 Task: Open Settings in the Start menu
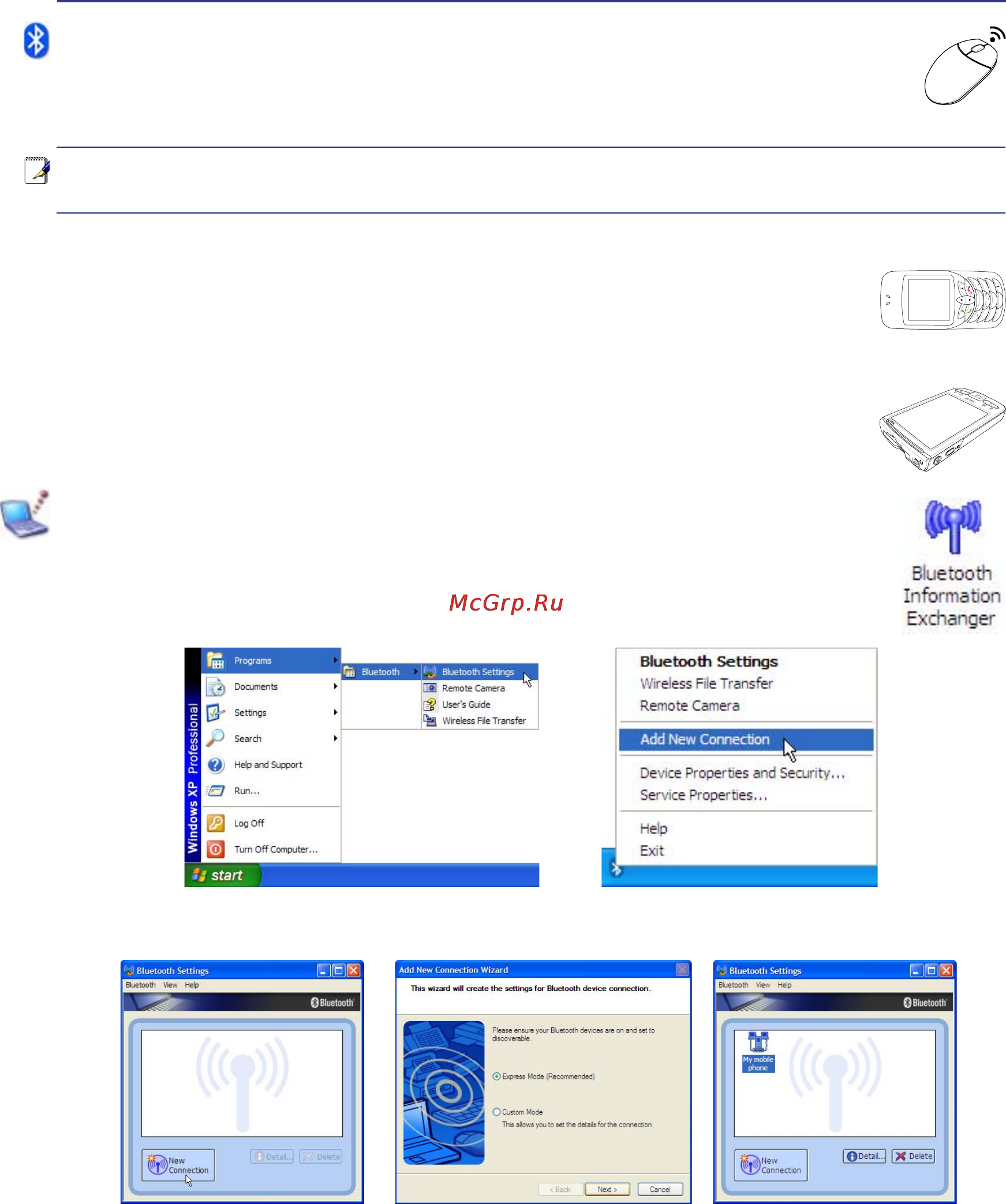click(x=271, y=712)
